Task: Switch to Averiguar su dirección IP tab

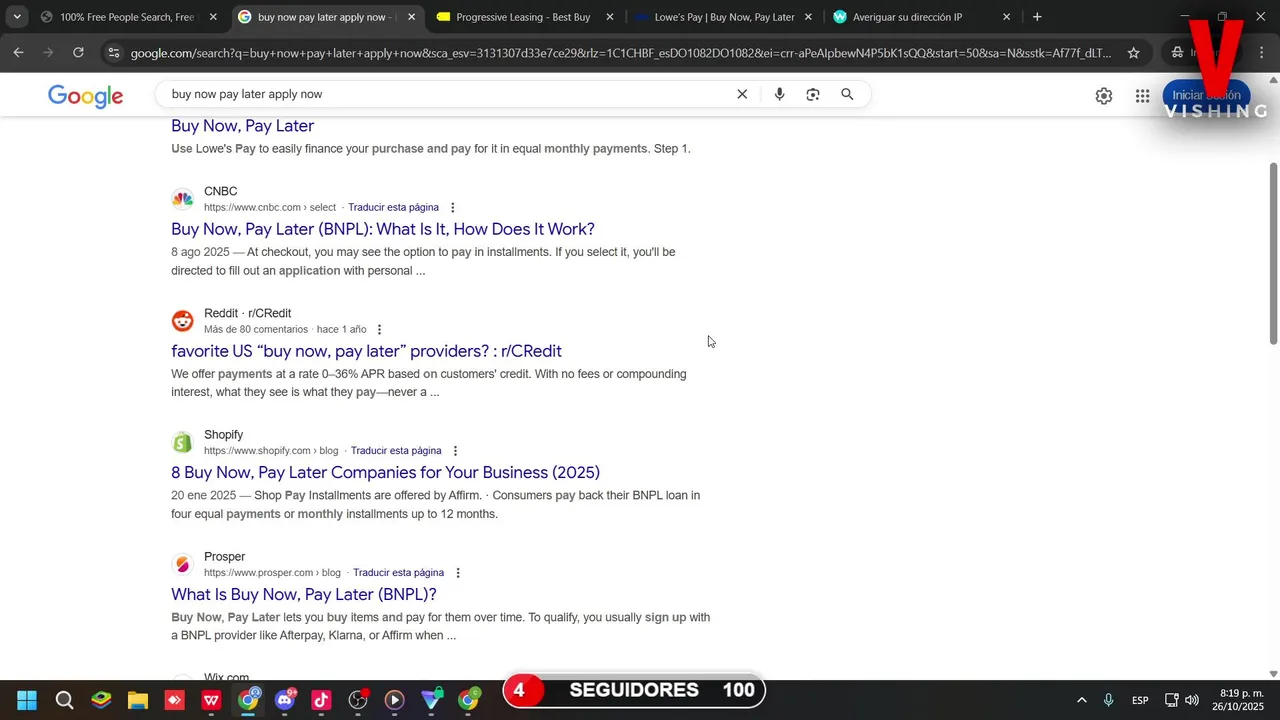Action: 920,17
